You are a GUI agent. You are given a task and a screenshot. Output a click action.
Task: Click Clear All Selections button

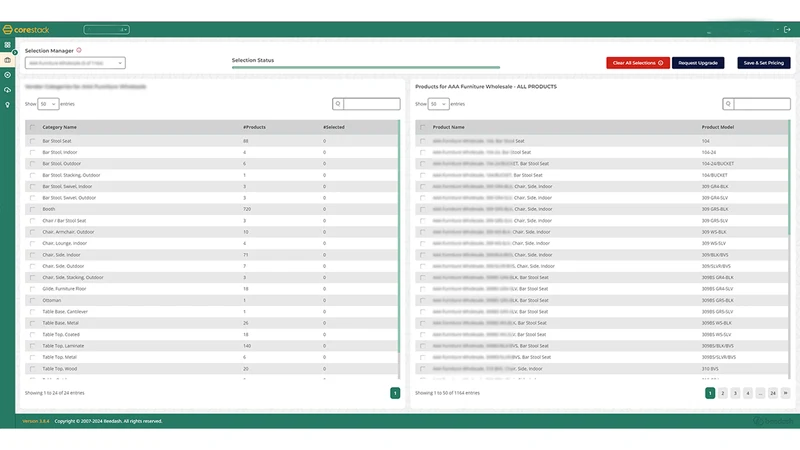click(638, 63)
